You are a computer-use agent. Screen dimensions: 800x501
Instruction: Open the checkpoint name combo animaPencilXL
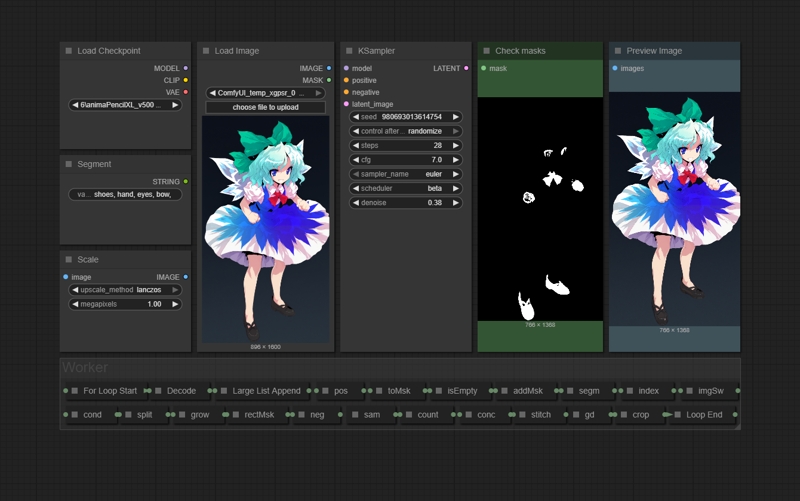click(x=125, y=105)
